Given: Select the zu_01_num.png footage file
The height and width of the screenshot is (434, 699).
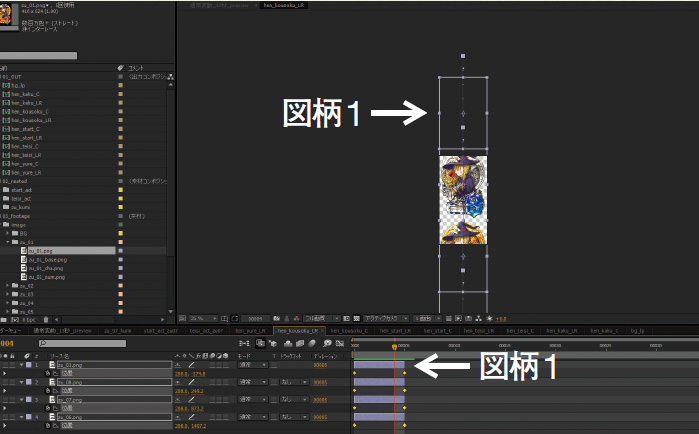Looking at the screenshot, I should tap(47, 277).
